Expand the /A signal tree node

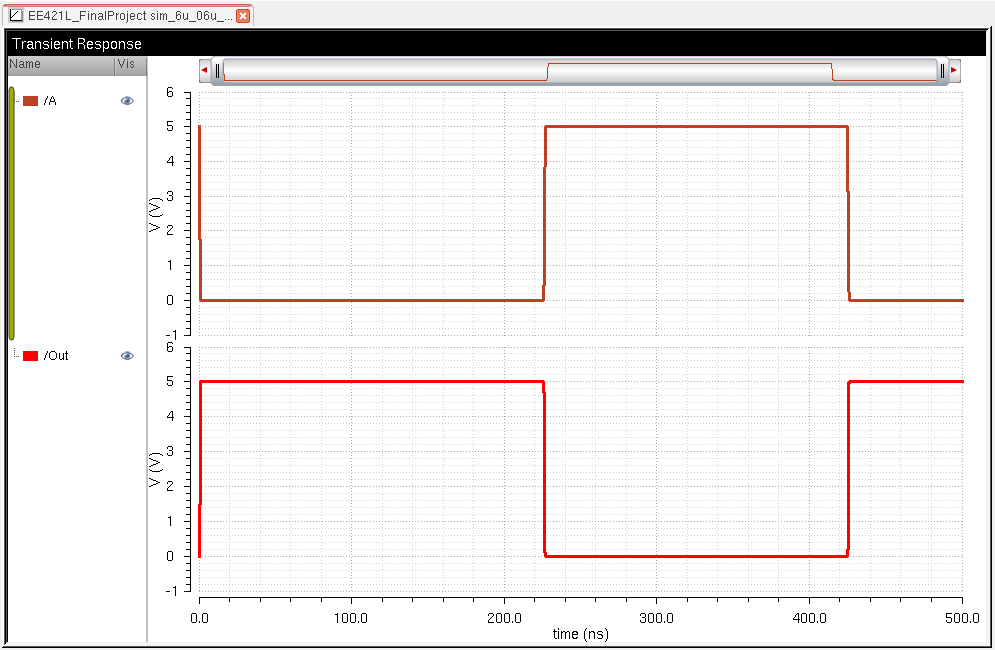click(17, 101)
